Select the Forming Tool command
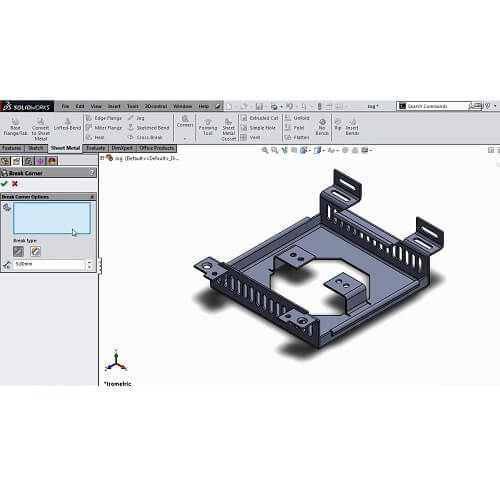The image size is (500, 500). (208, 127)
